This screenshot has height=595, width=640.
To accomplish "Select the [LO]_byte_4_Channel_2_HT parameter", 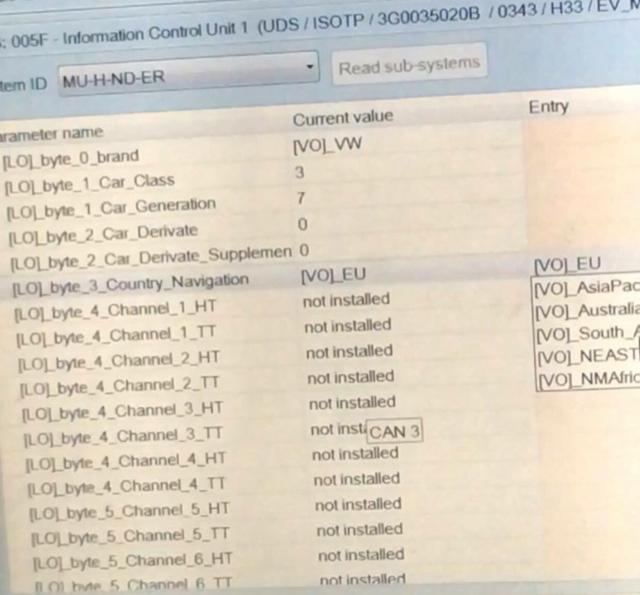I will tap(119, 362).
